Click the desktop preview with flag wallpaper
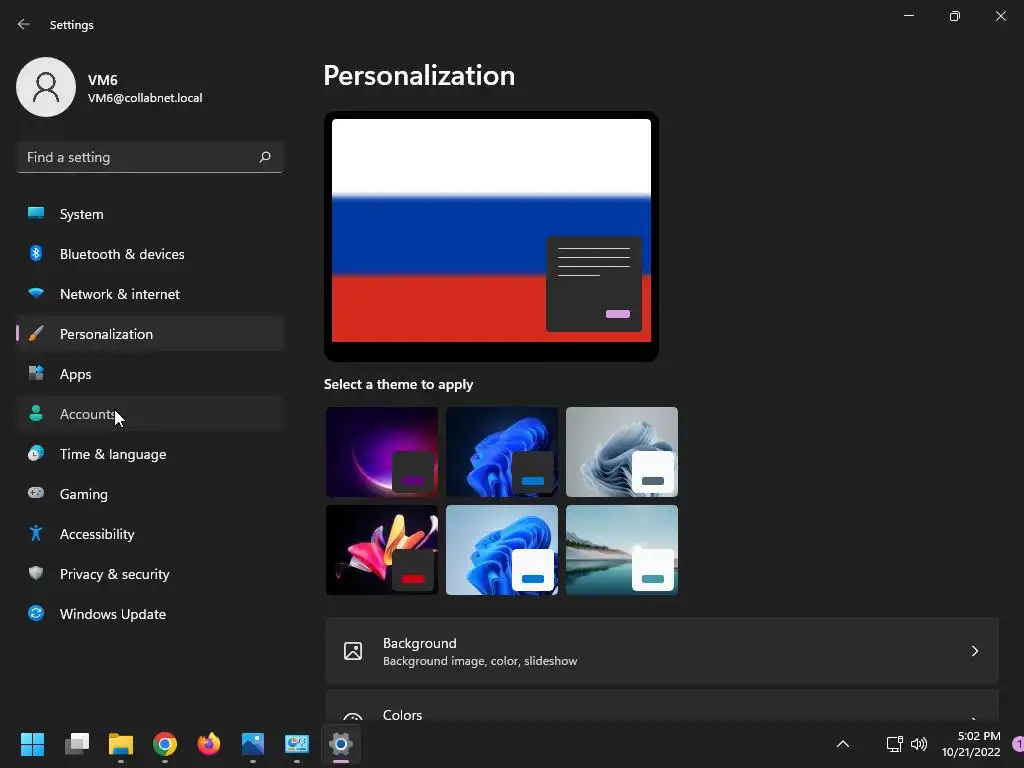Image resolution: width=1024 pixels, height=768 pixels. (491, 236)
